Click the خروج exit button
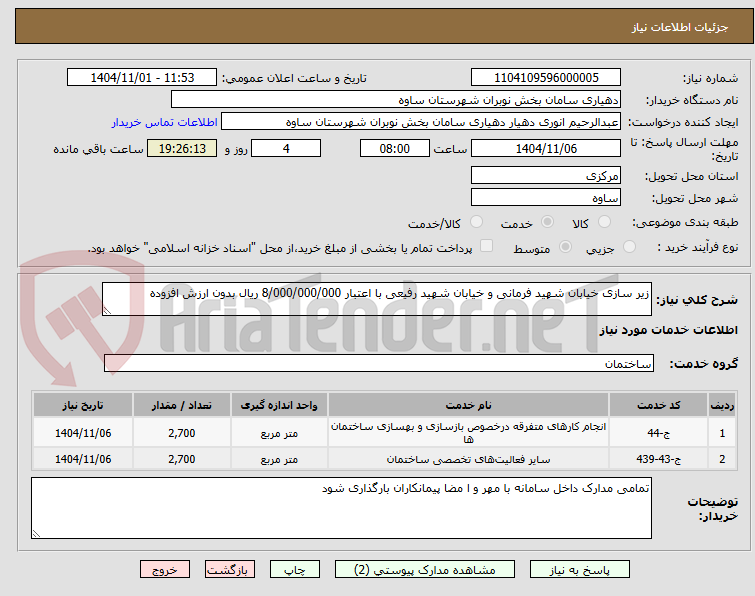 [x=165, y=570]
